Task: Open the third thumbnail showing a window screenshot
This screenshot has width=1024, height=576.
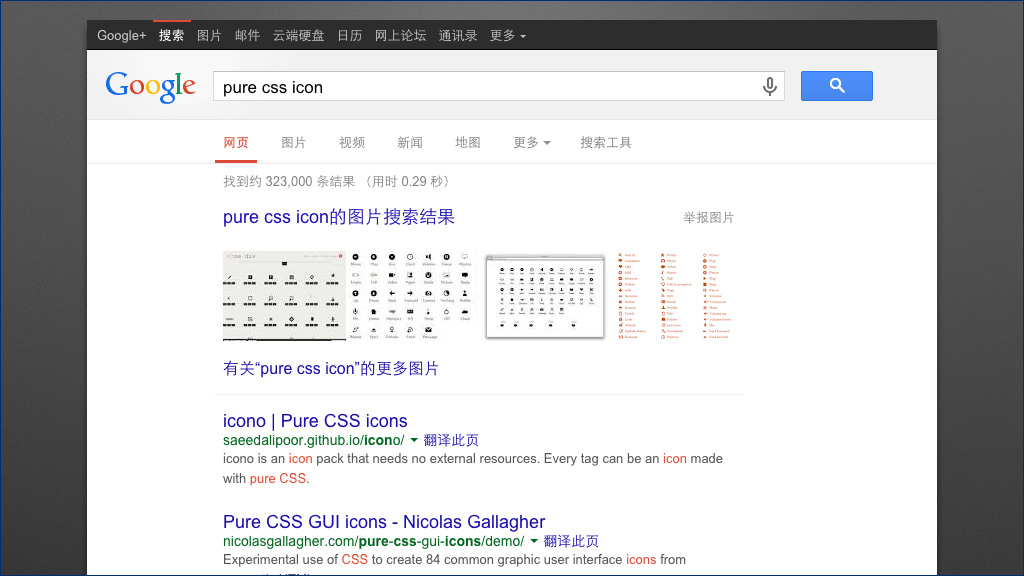Action: point(545,296)
